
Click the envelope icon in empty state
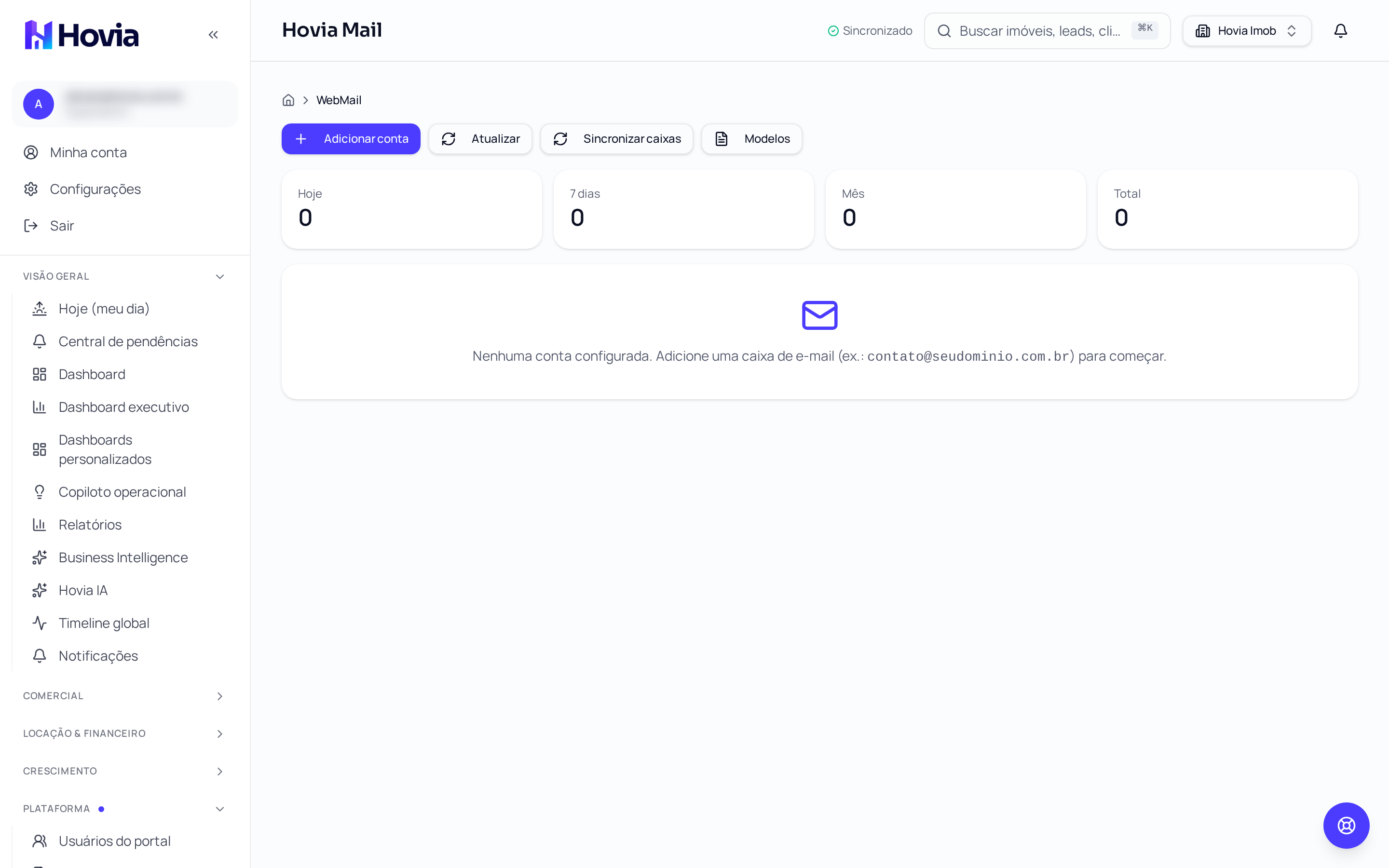[819, 315]
